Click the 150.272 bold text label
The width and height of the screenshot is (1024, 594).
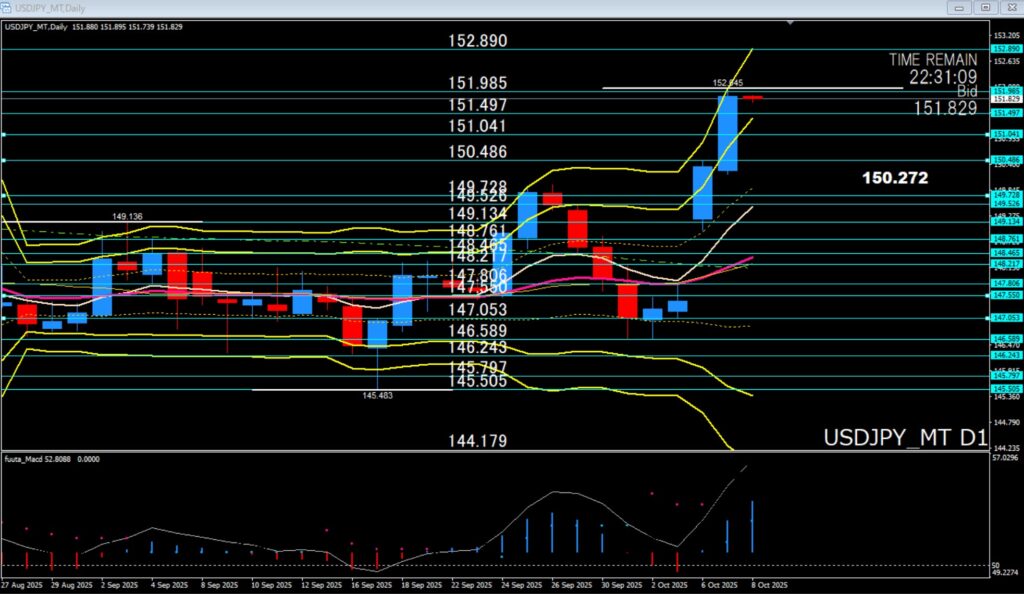coord(894,178)
